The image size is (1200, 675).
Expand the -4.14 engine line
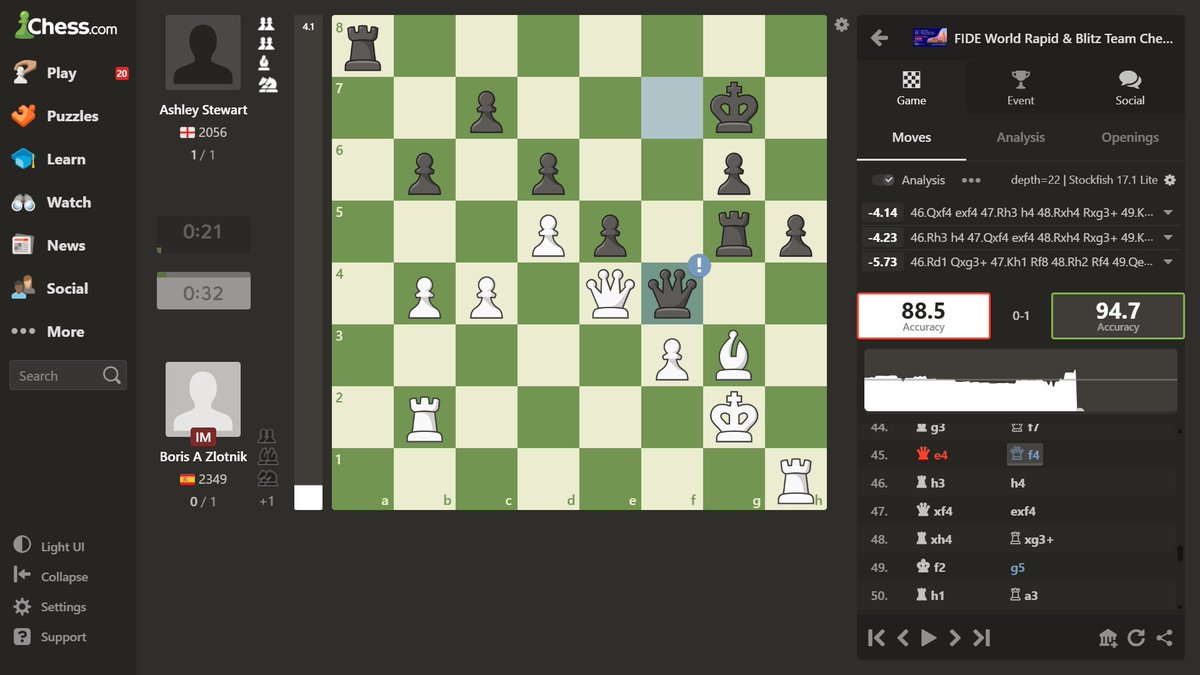1167,212
